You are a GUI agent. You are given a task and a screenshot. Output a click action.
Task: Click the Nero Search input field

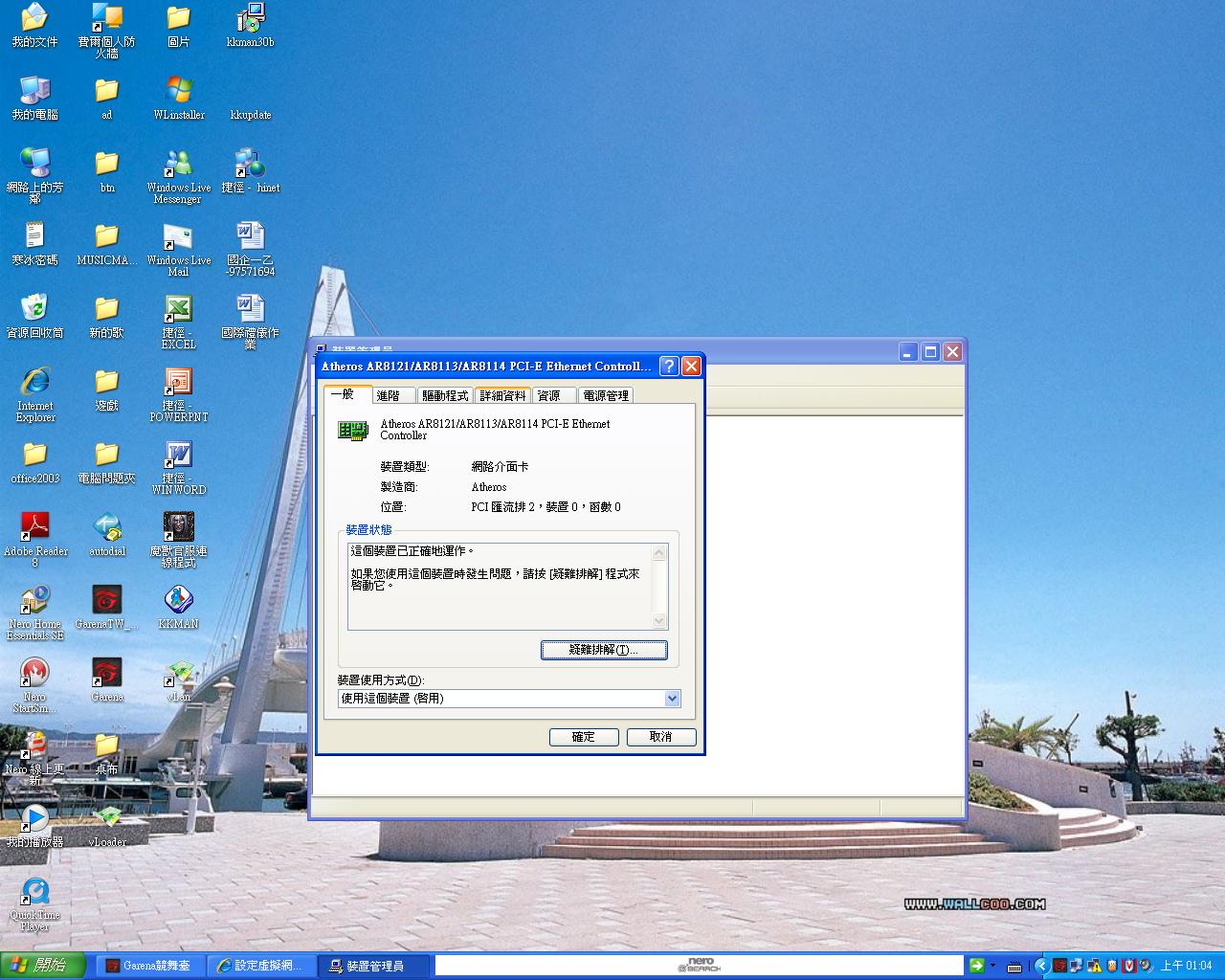(x=699, y=966)
